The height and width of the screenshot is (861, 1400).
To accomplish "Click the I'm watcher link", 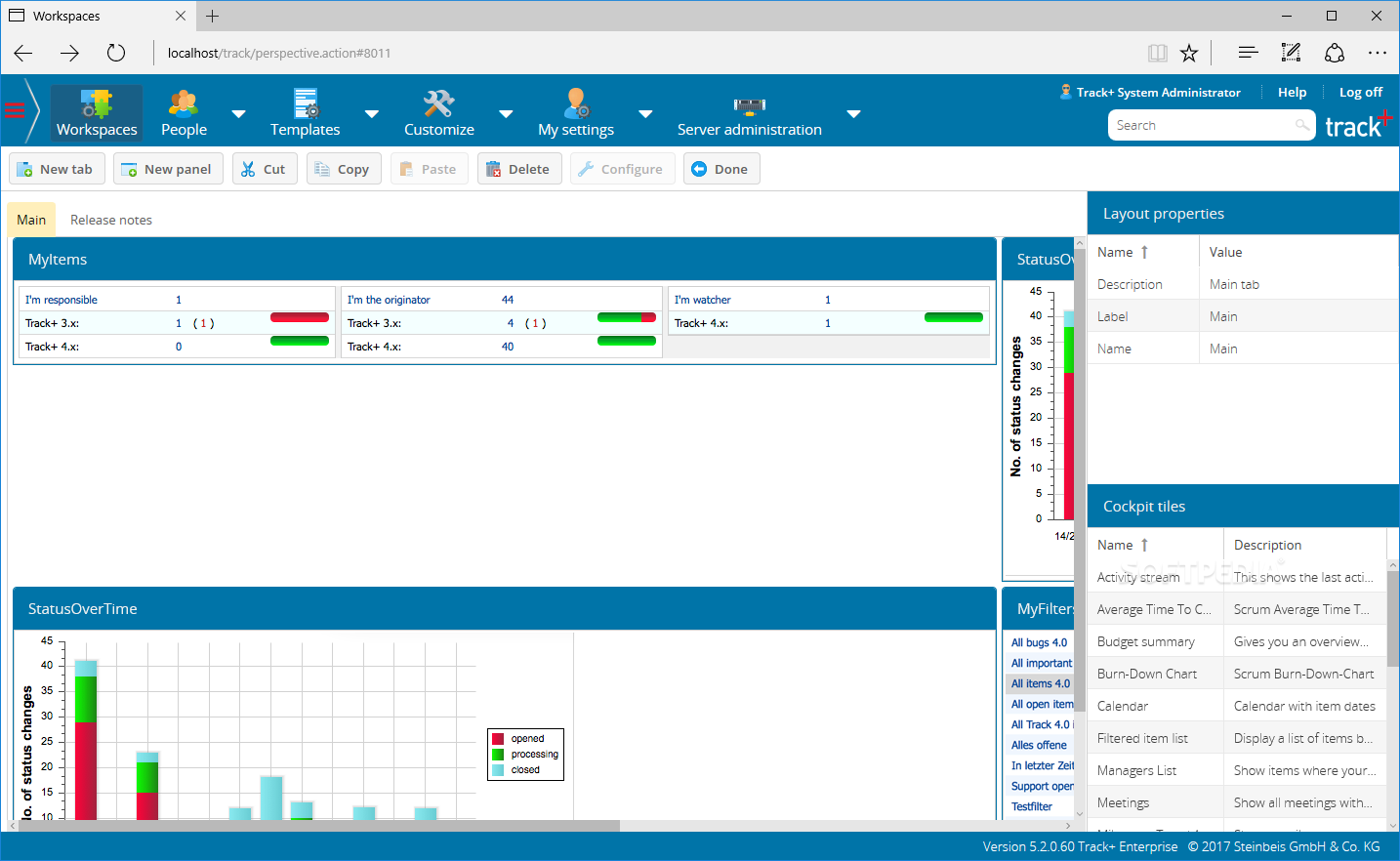I will pos(703,300).
